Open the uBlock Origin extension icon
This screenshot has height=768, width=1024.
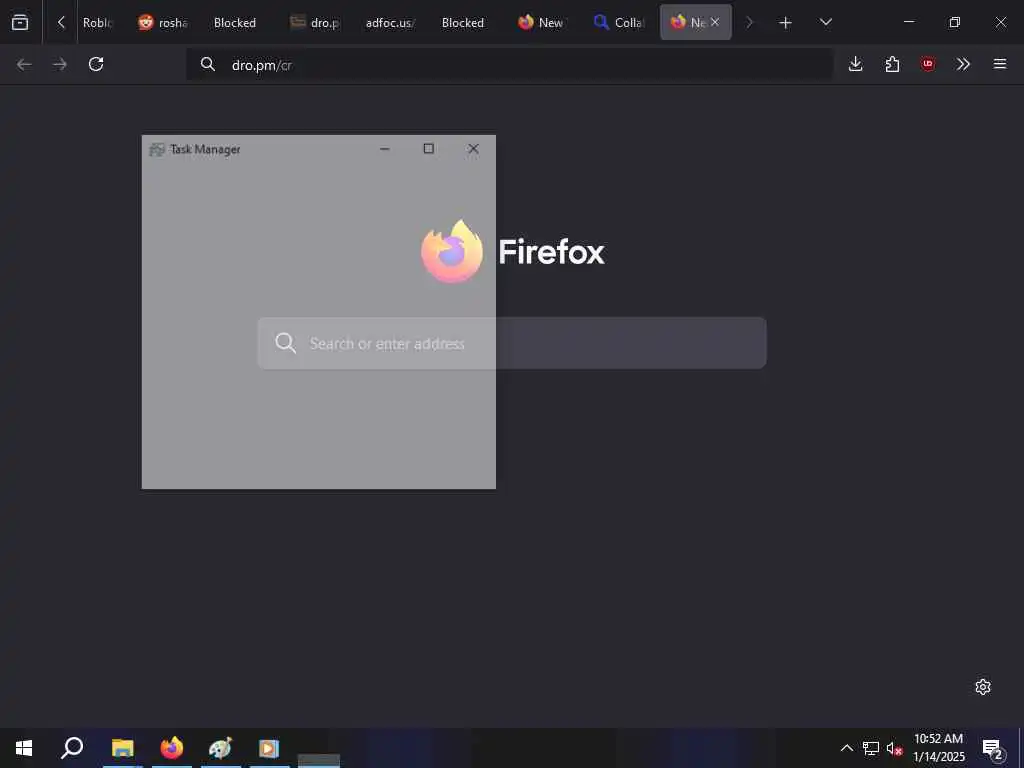[927, 64]
